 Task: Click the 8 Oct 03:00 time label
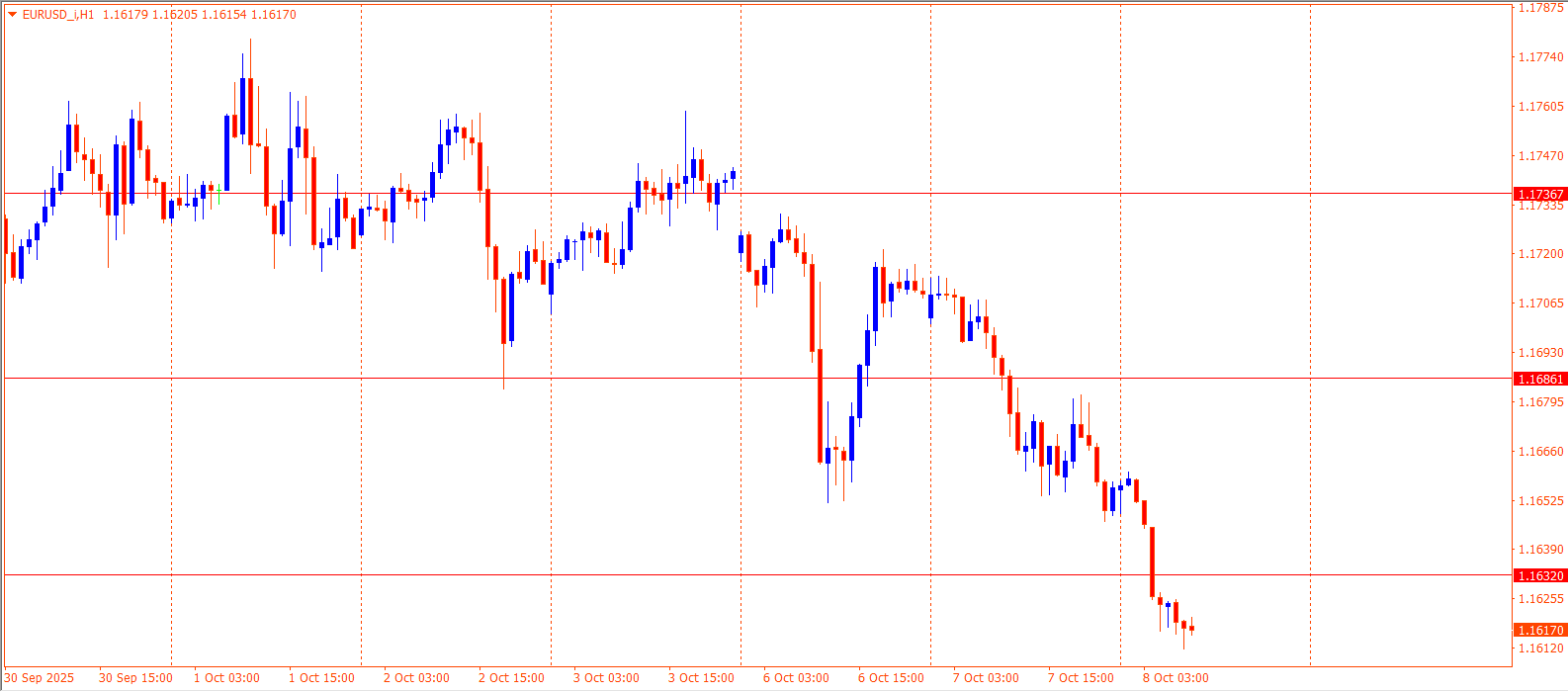(1176, 678)
